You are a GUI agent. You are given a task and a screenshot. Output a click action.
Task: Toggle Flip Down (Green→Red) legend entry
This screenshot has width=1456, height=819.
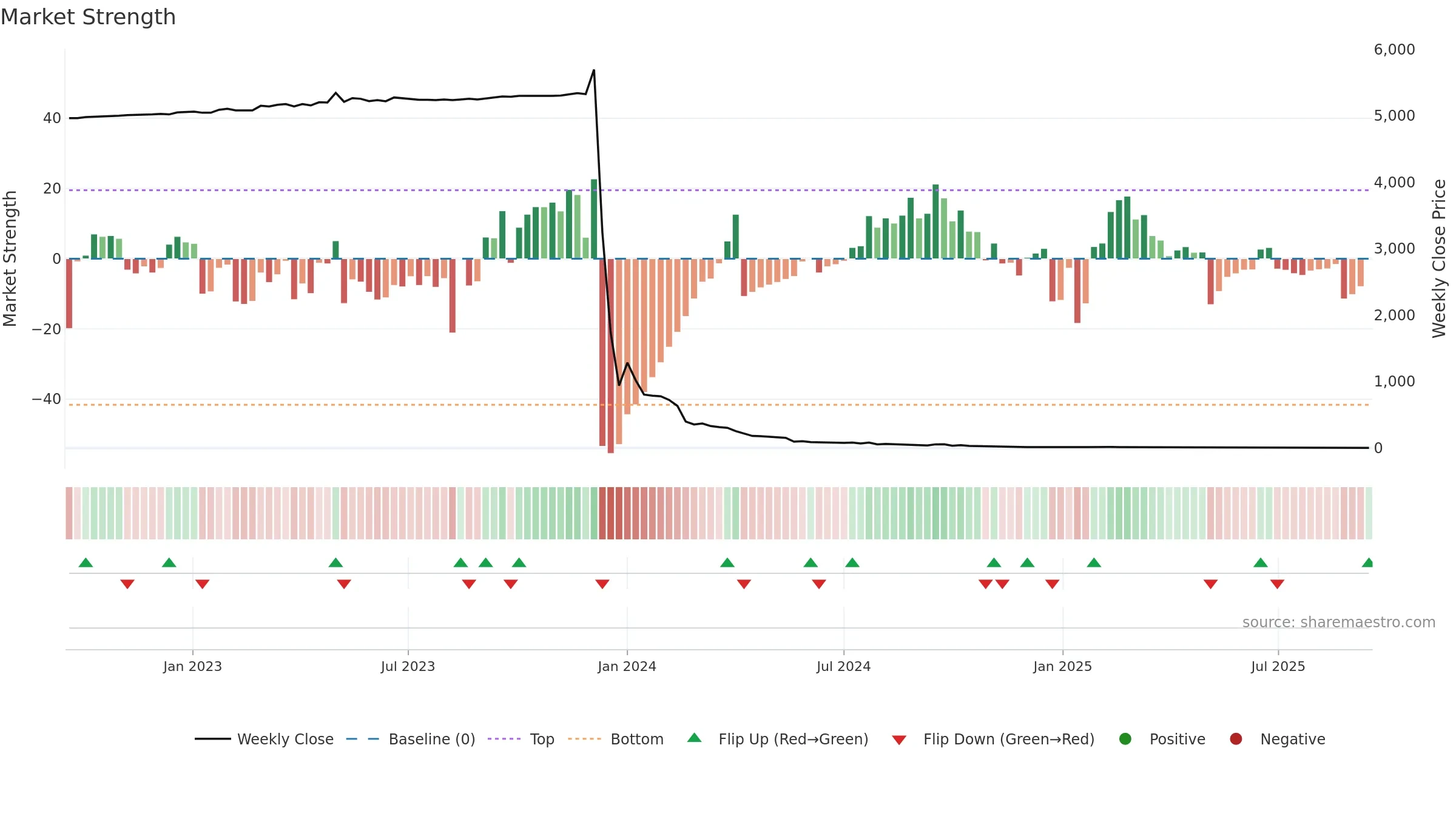(x=993, y=739)
